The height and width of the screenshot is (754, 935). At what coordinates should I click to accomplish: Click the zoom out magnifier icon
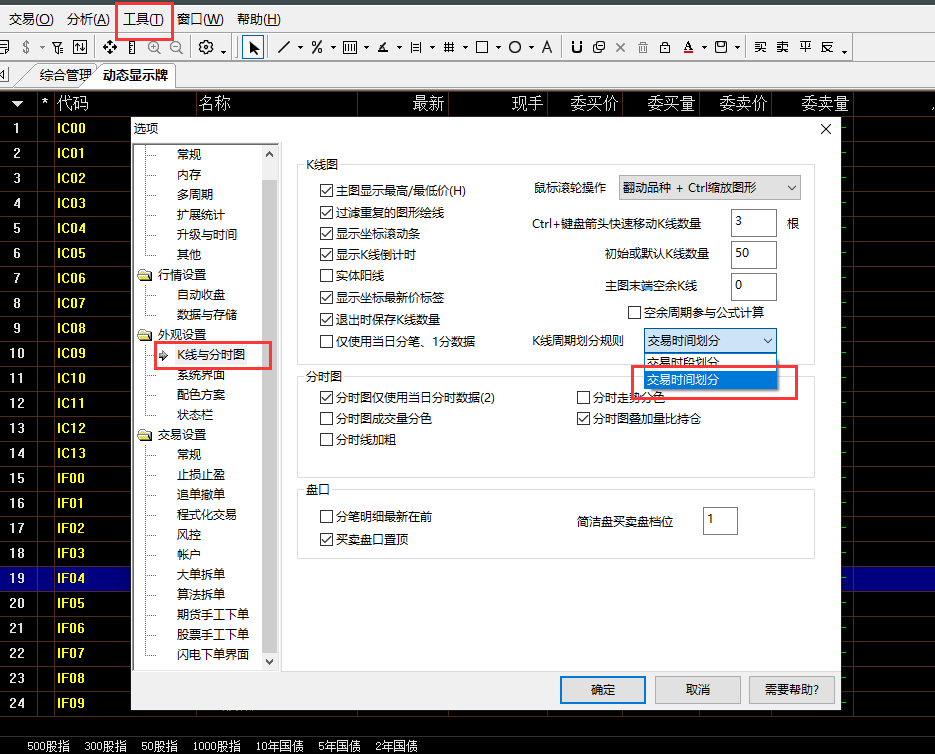(x=176, y=48)
